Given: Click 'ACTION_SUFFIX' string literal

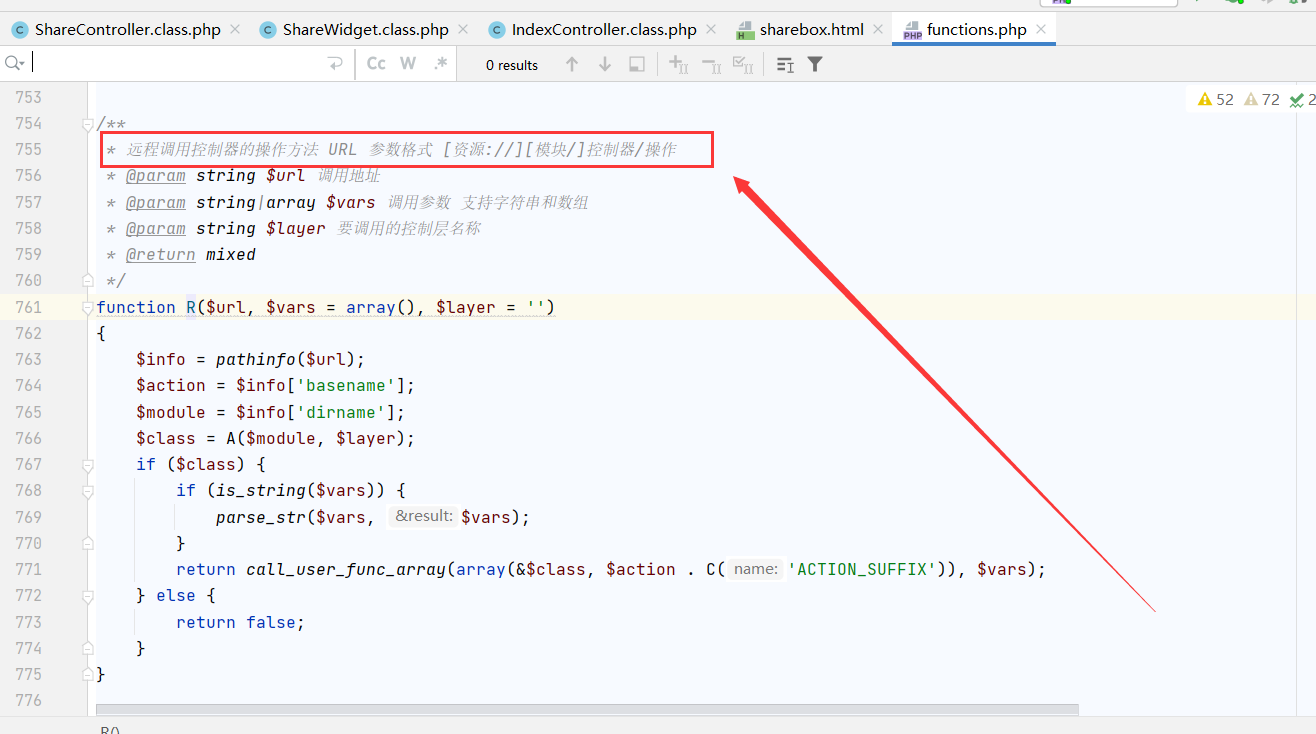Looking at the screenshot, I should [861, 569].
